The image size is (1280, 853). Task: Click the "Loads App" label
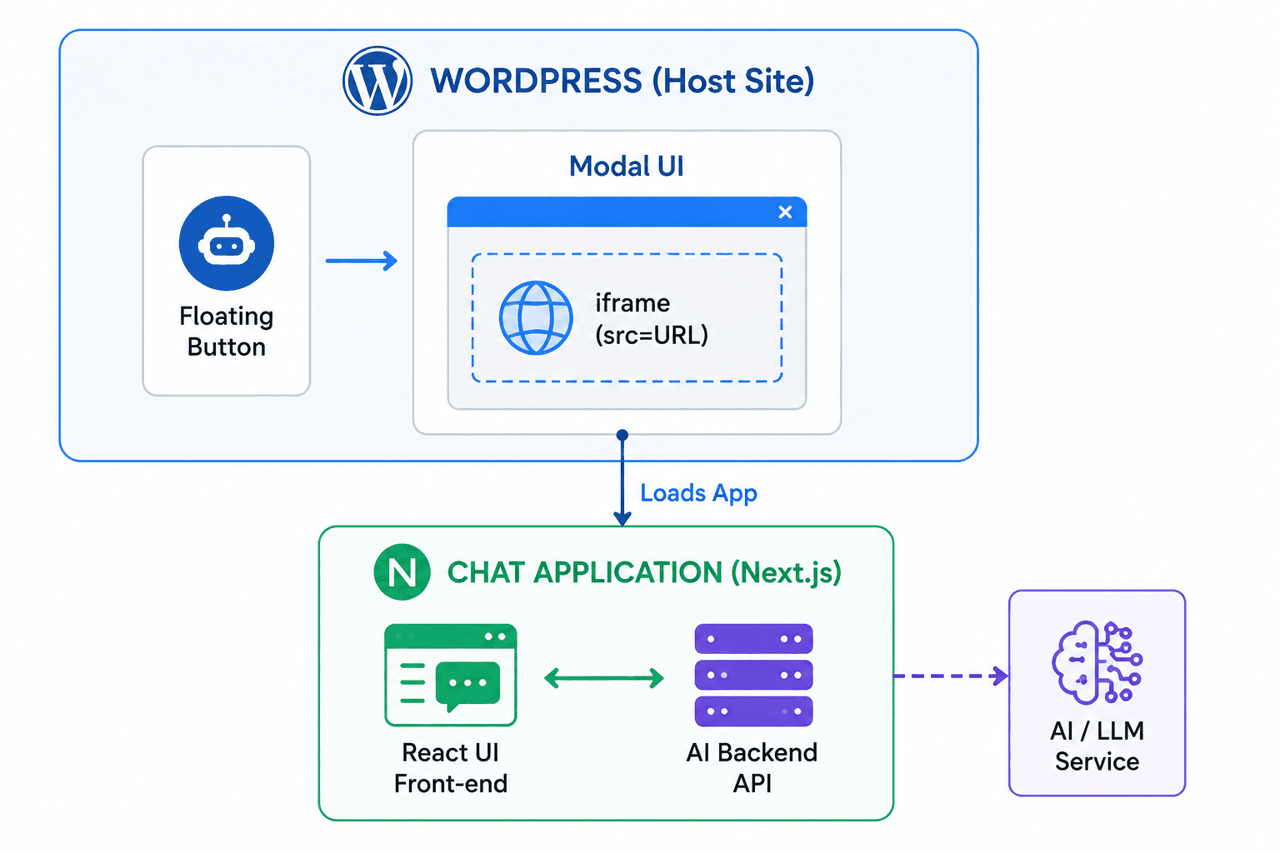pyautogui.click(x=699, y=493)
